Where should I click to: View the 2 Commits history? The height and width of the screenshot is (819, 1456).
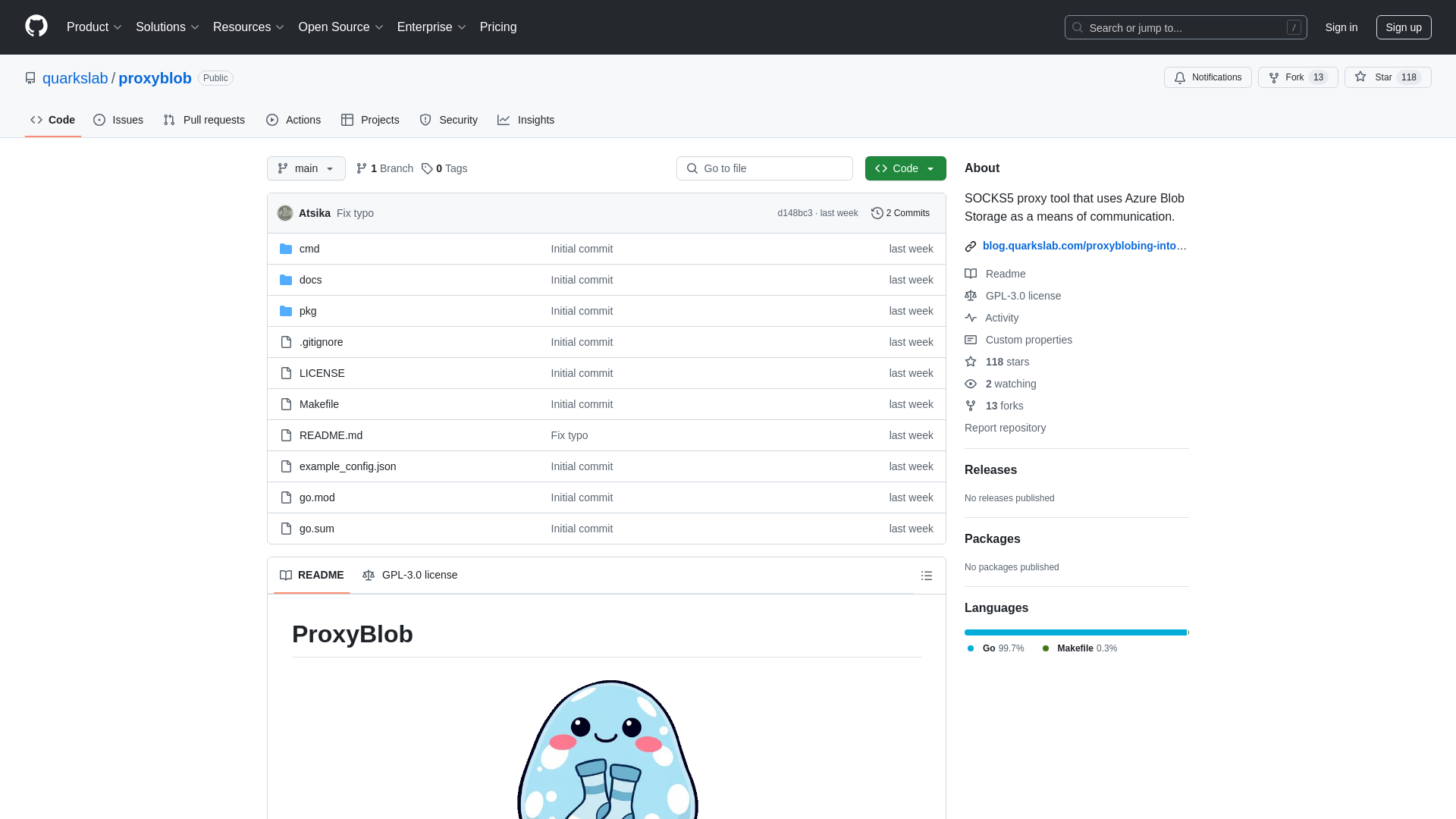[x=900, y=213]
